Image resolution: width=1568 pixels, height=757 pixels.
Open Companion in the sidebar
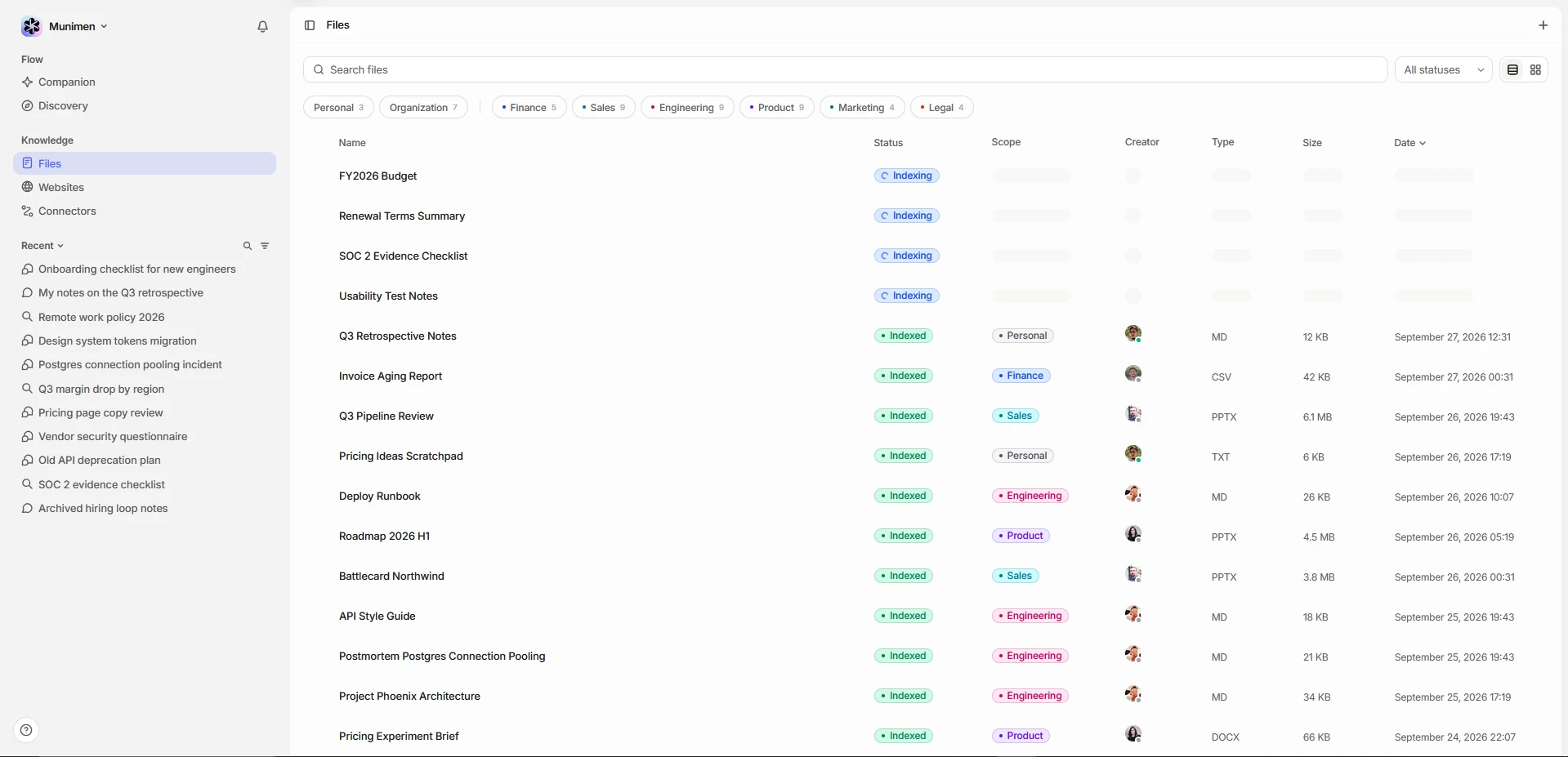(x=145, y=82)
